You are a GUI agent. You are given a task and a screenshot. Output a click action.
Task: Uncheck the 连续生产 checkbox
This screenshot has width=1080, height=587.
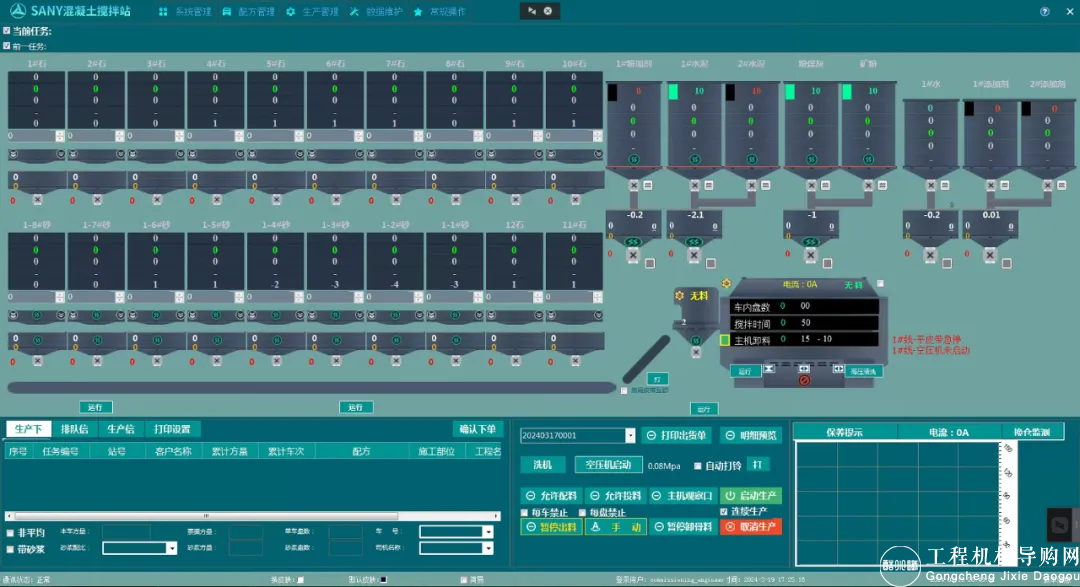click(x=724, y=511)
